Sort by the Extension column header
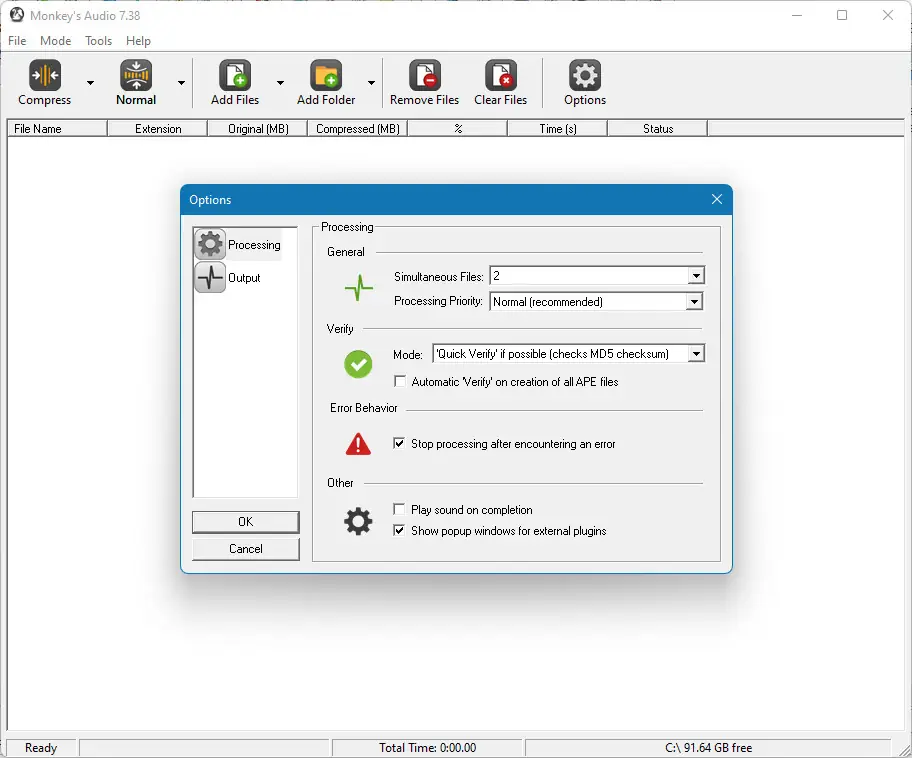 point(158,129)
